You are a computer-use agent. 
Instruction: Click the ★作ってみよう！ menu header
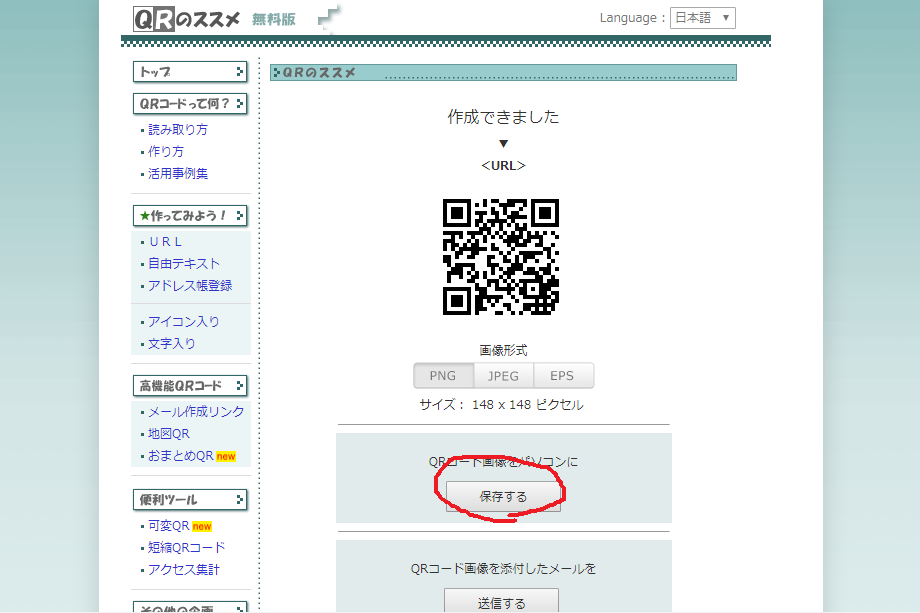[190, 215]
